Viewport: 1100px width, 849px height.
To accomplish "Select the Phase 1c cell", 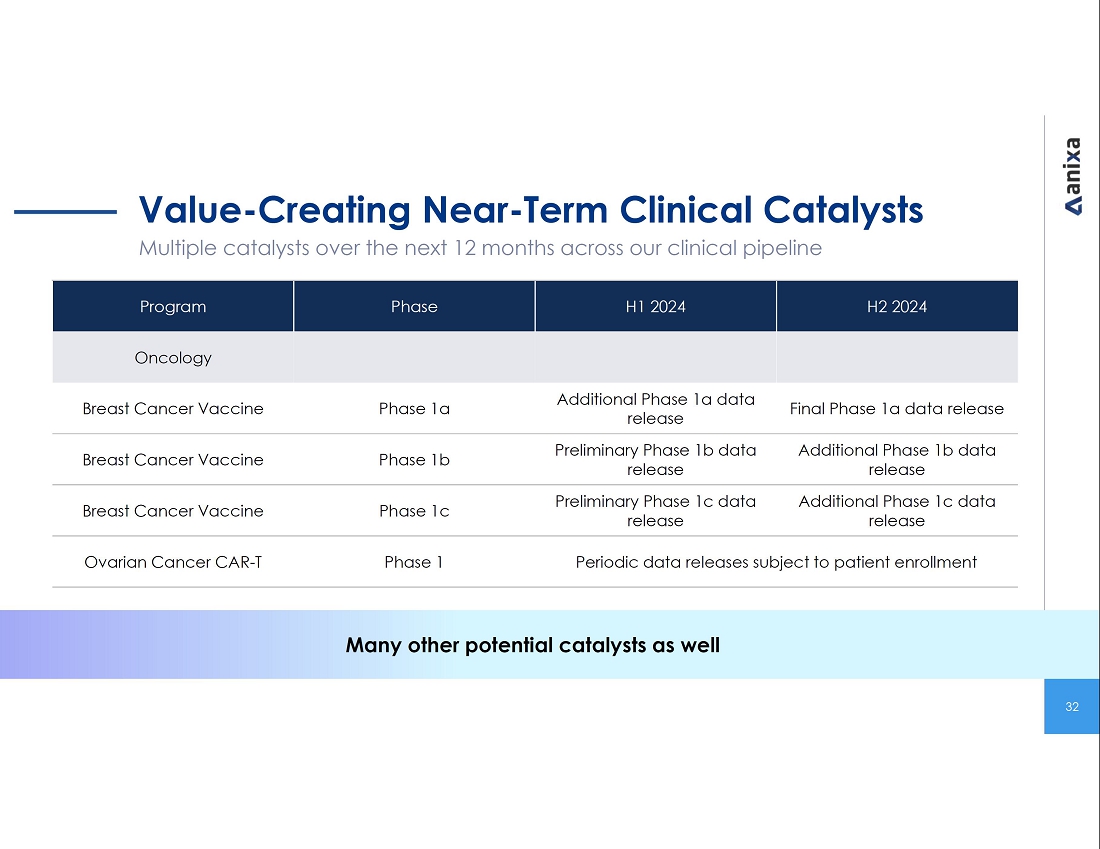I will (414, 511).
